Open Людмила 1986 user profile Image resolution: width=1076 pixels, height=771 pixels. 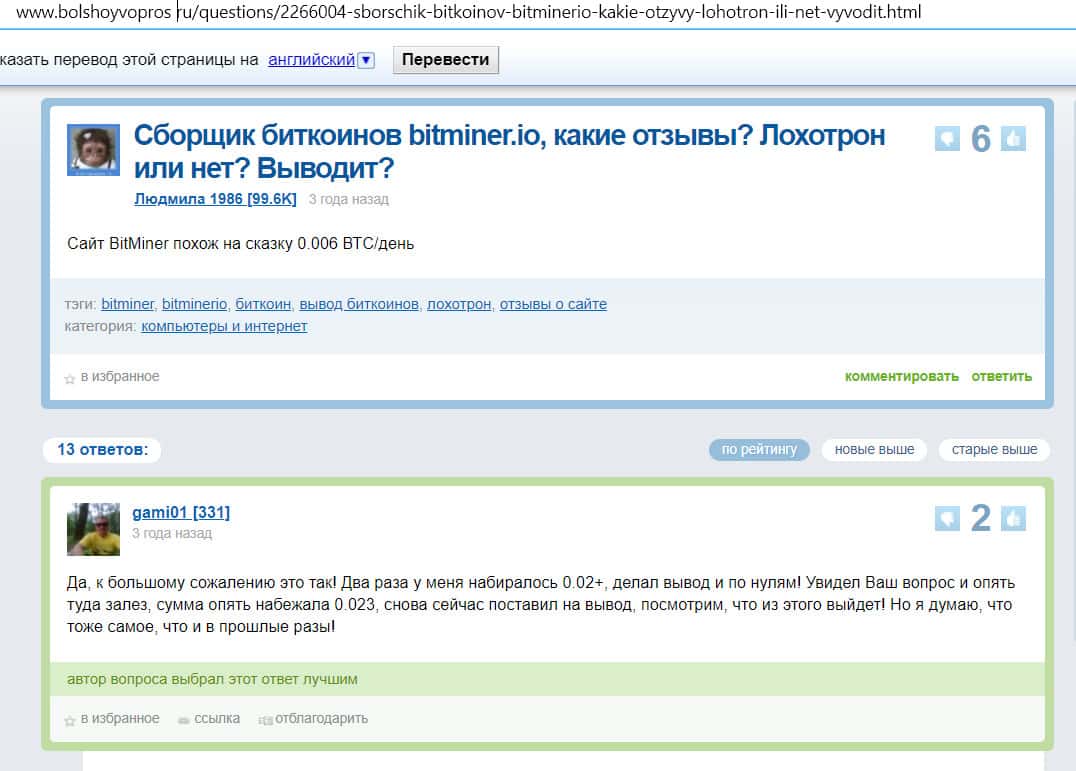click(x=215, y=199)
